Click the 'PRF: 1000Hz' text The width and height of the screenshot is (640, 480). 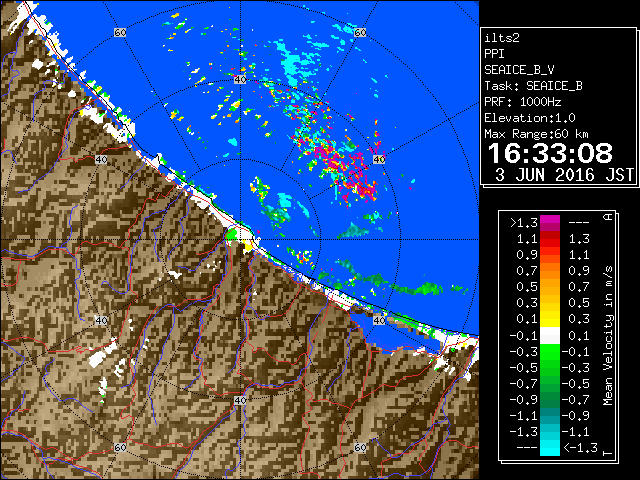coord(522,102)
